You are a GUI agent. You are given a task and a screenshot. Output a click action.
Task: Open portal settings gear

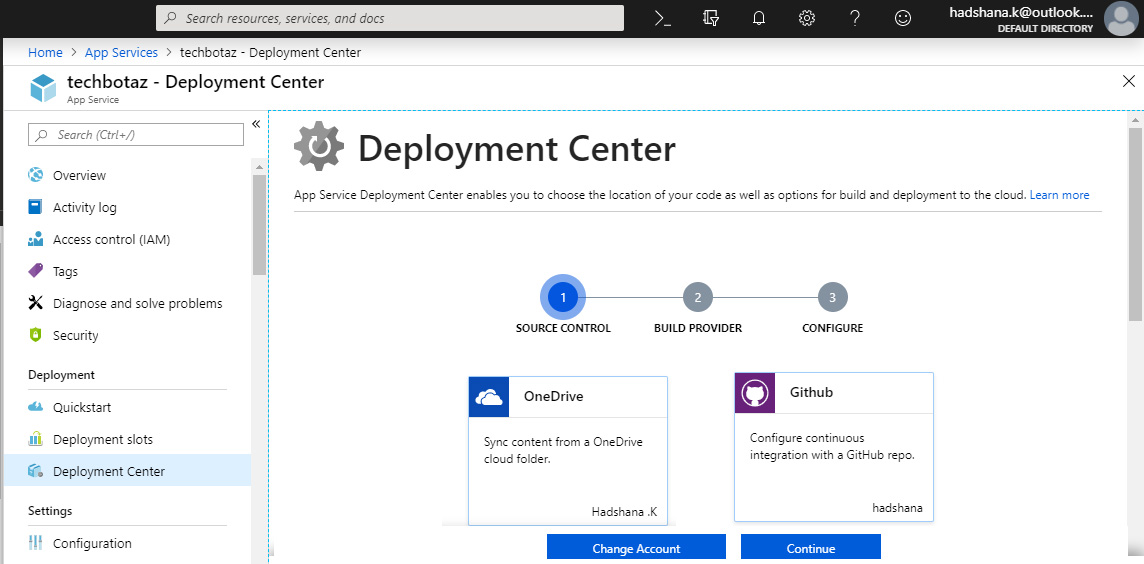(x=807, y=18)
